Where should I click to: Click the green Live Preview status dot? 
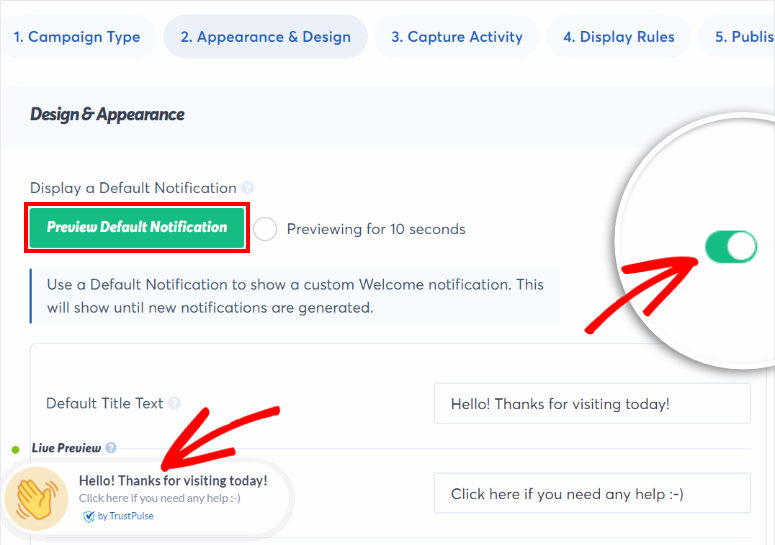click(16, 449)
